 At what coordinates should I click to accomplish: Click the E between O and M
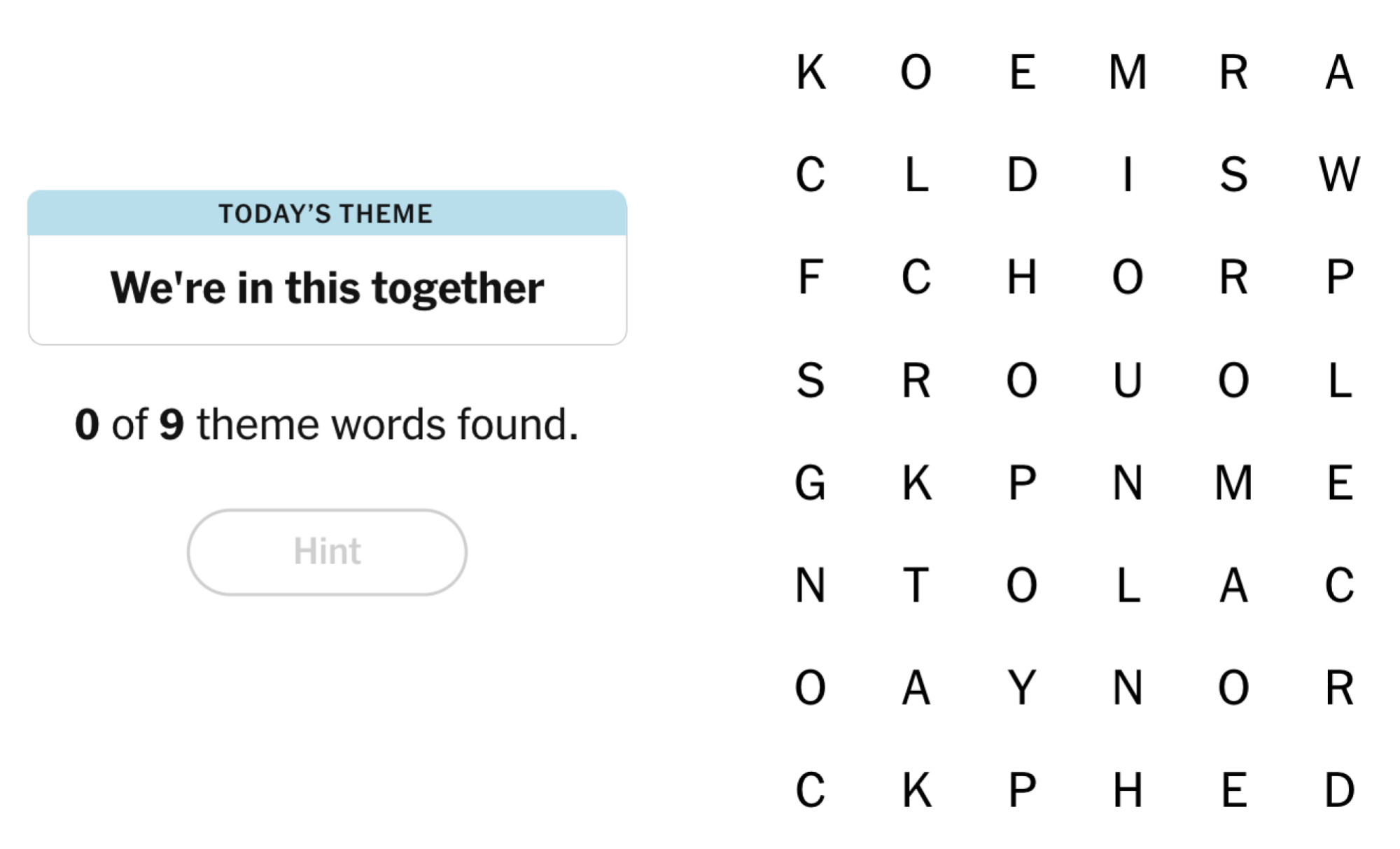click(x=1022, y=72)
